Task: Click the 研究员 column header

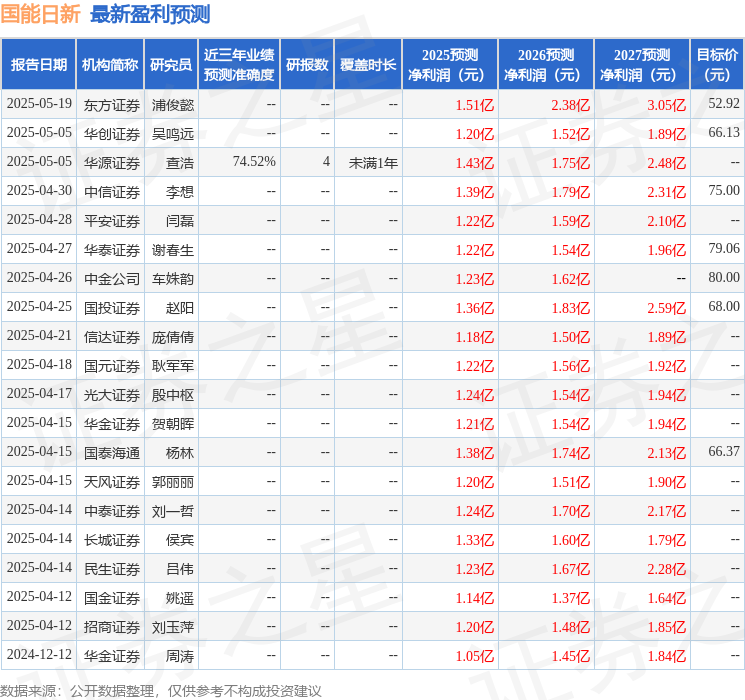Action: coord(171,65)
